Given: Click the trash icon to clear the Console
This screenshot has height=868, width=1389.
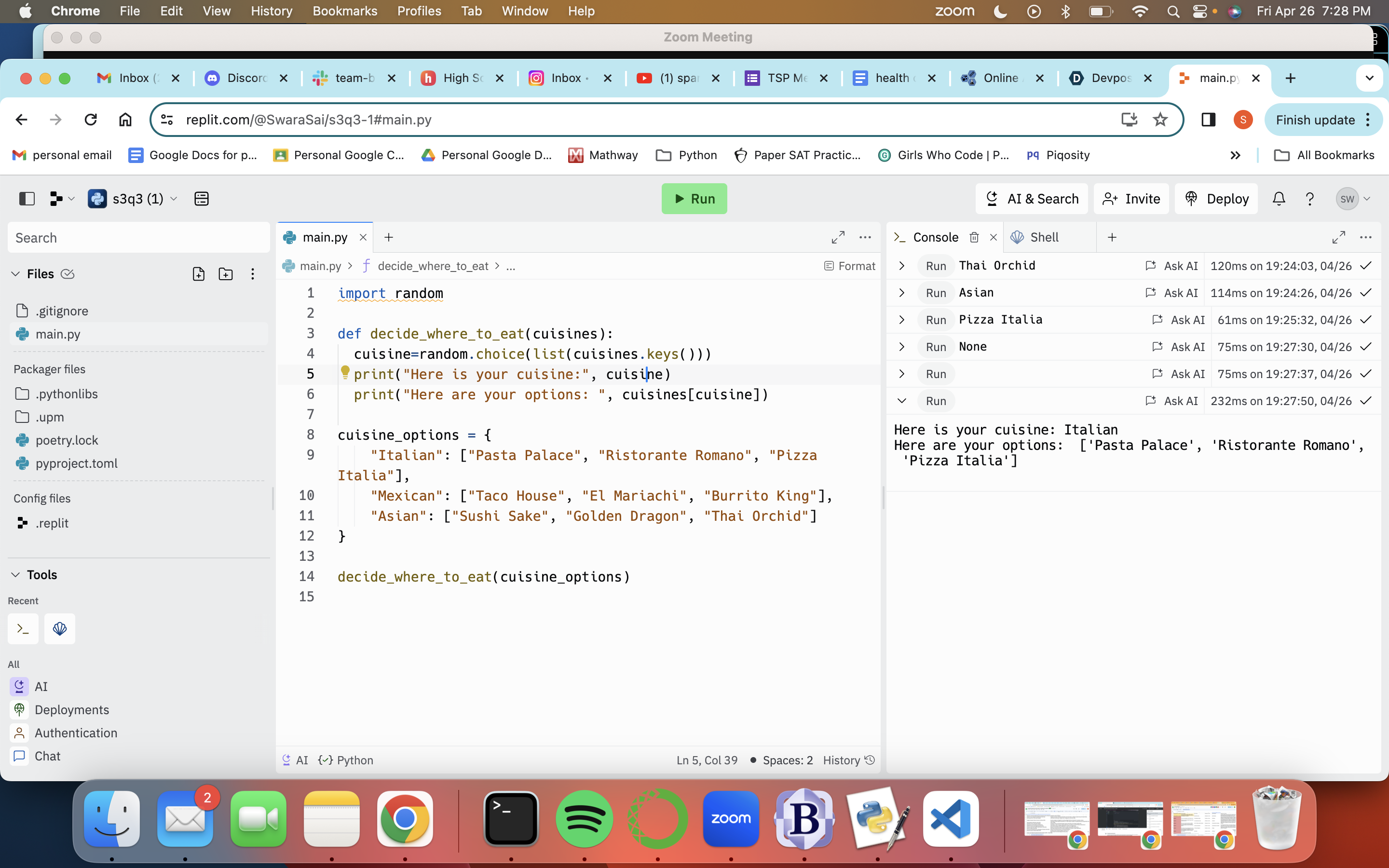Looking at the screenshot, I should [974, 237].
